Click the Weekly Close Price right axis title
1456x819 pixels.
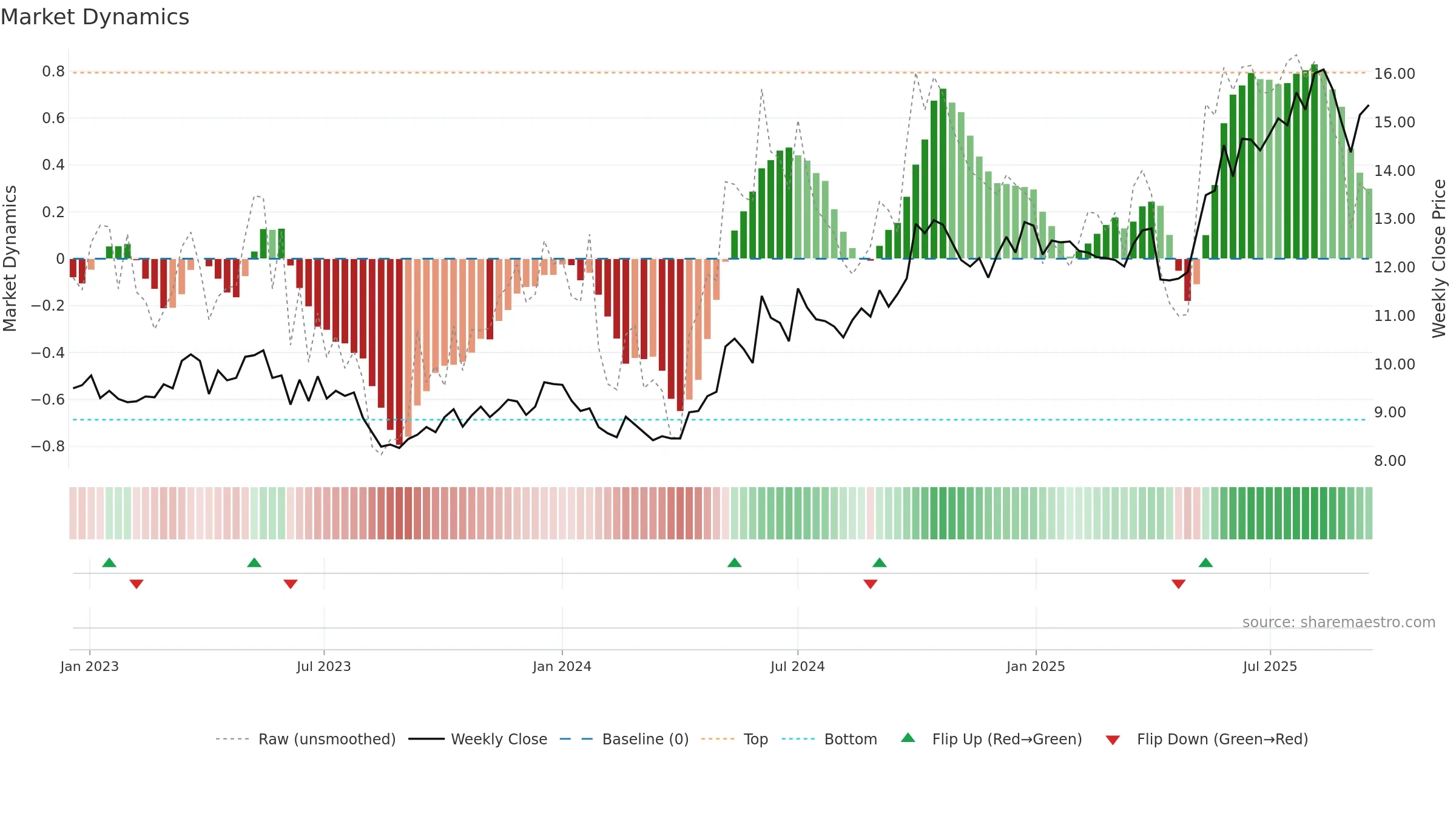pos(1439,258)
